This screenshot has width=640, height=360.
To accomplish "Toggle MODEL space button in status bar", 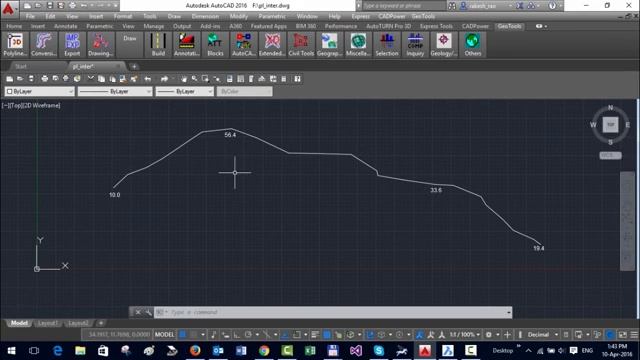I will point(164,335).
